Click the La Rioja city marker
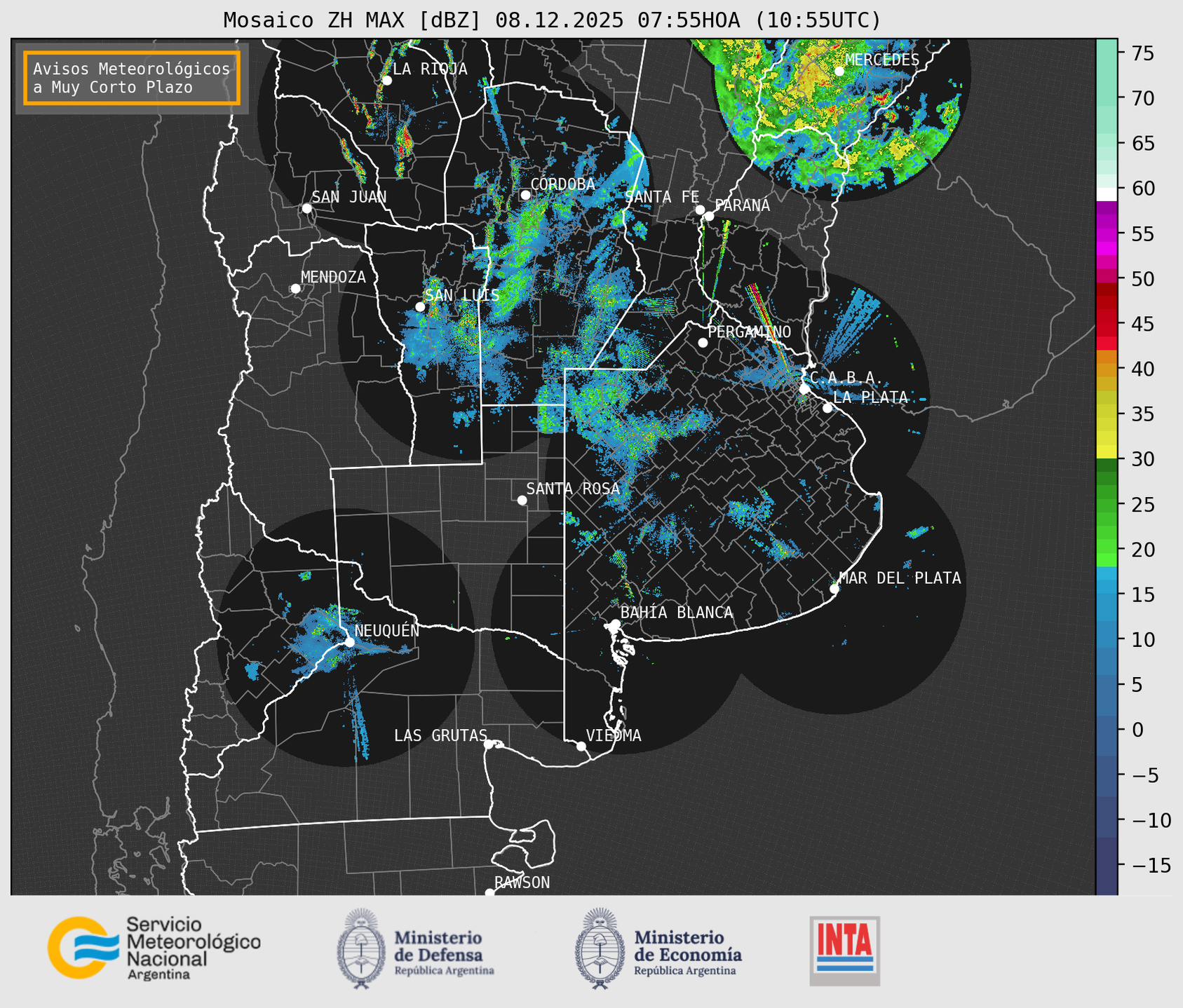This screenshot has height=1008, width=1183. 386,81
